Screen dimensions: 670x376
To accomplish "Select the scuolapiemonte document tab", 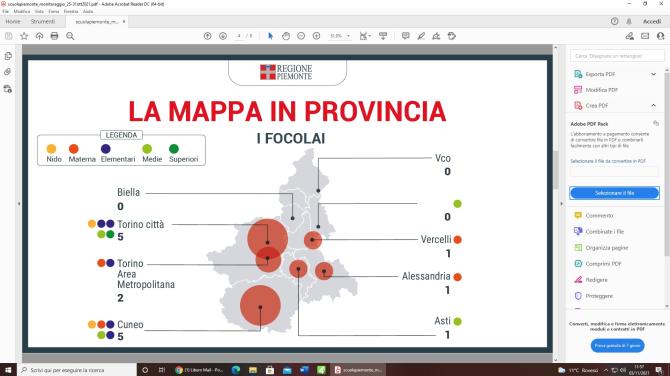I will [x=97, y=22].
